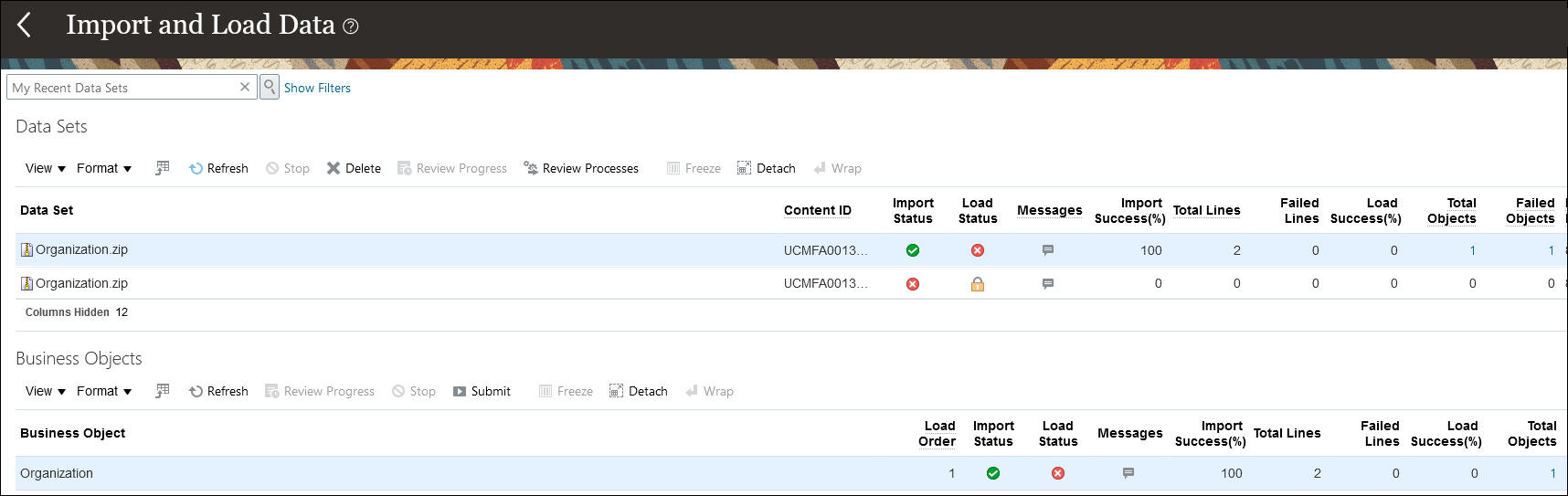Click Stop in Business Objects toolbar
1568x496 pixels.
point(414,391)
